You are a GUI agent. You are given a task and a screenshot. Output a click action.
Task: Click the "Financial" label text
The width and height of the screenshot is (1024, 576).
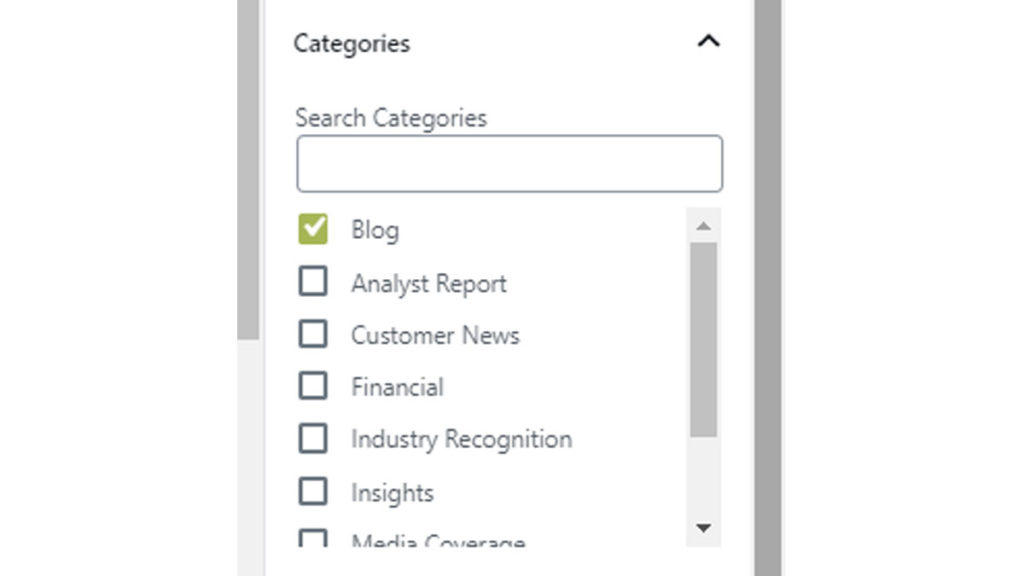(397, 388)
